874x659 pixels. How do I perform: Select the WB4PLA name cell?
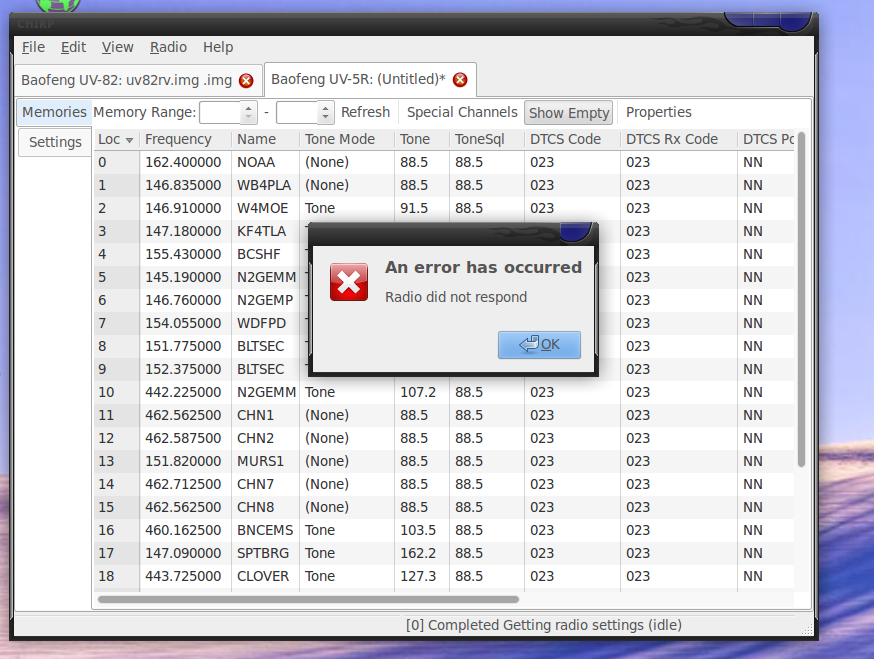pyautogui.click(x=264, y=185)
